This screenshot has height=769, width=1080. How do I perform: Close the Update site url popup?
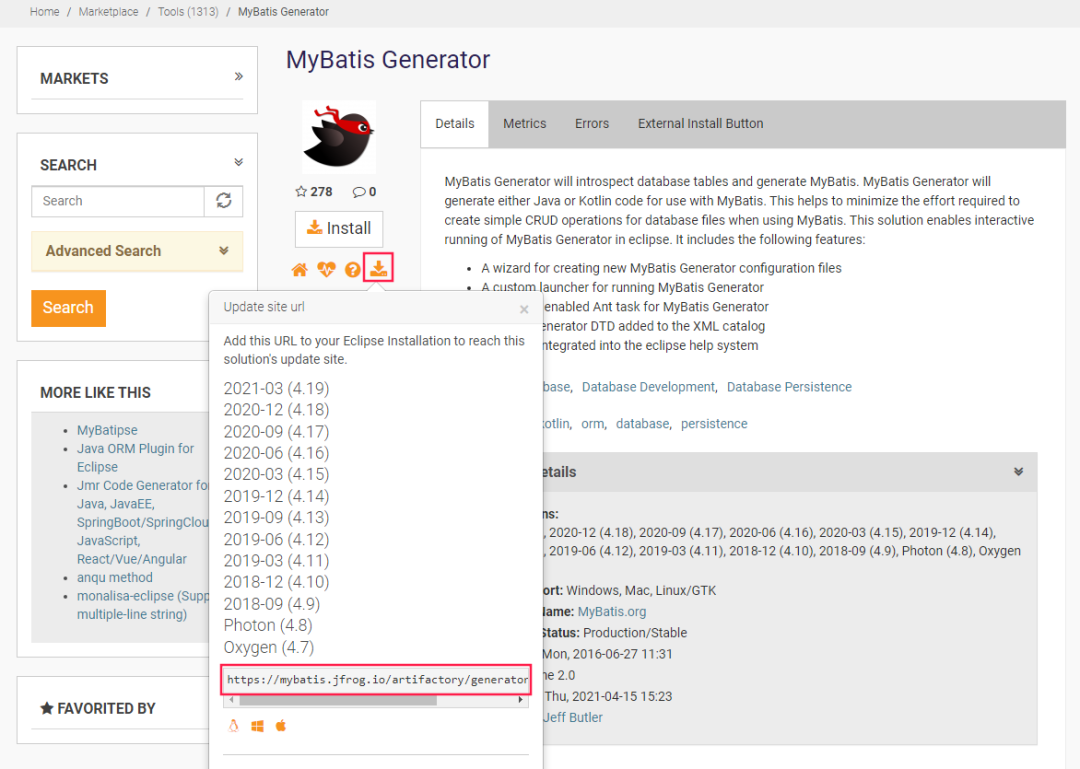click(x=524, y=309)
